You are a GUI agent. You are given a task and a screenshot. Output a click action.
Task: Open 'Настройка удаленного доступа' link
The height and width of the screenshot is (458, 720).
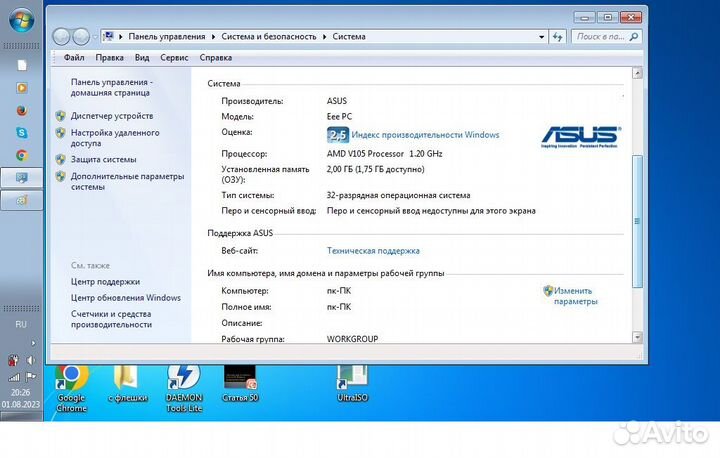pos(115,138)
